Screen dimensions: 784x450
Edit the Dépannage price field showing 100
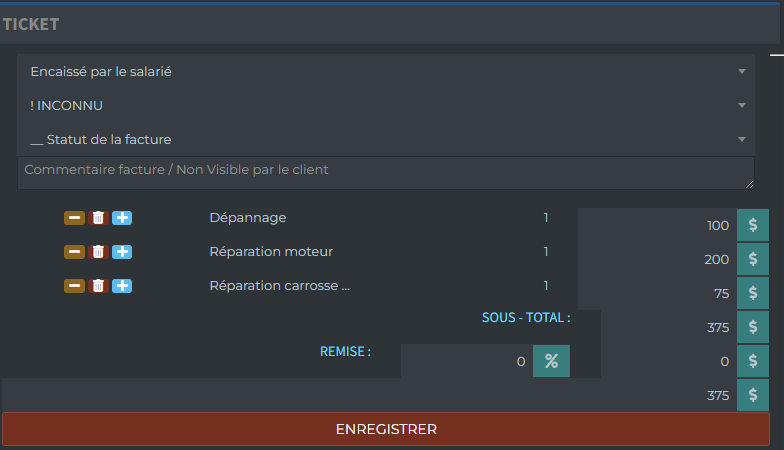point(657,225)
